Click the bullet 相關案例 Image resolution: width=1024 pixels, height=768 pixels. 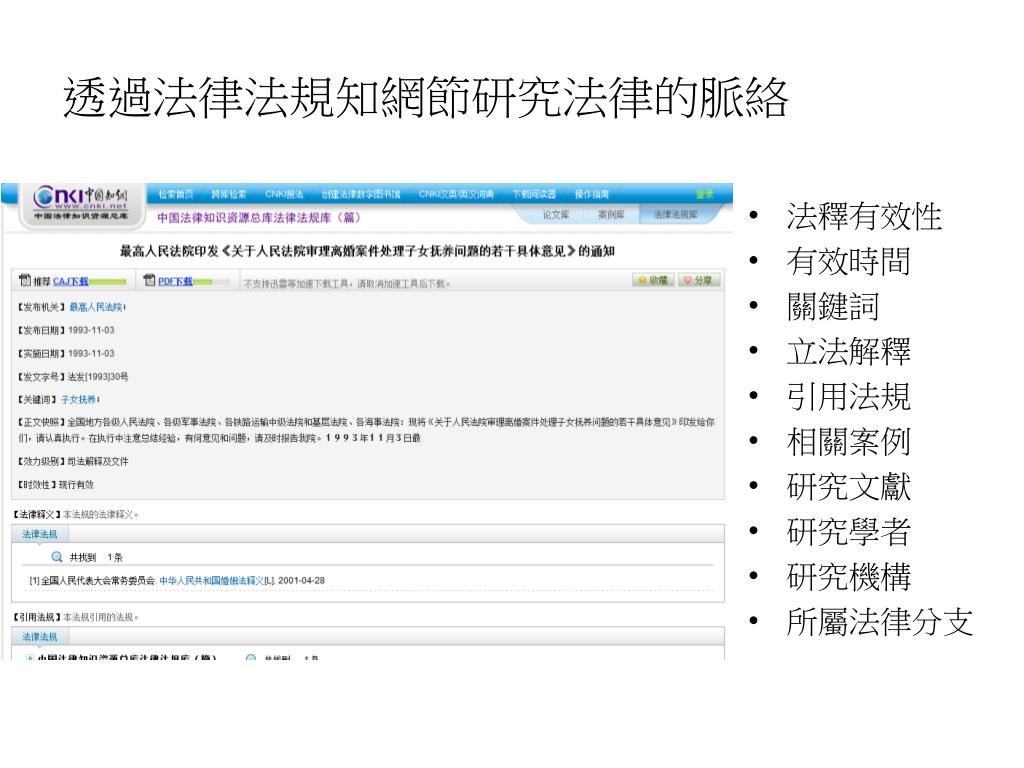[x=848, y=441]
